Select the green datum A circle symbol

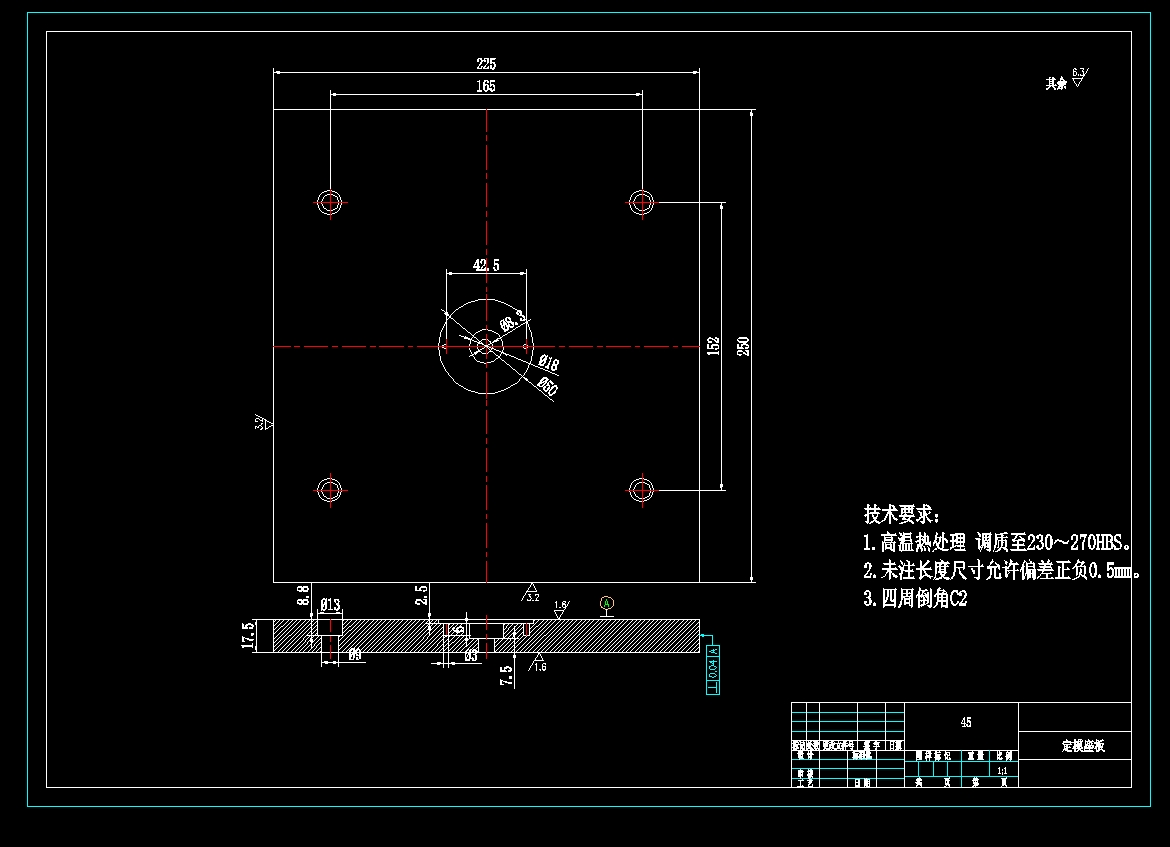click(x=607, y=603)
